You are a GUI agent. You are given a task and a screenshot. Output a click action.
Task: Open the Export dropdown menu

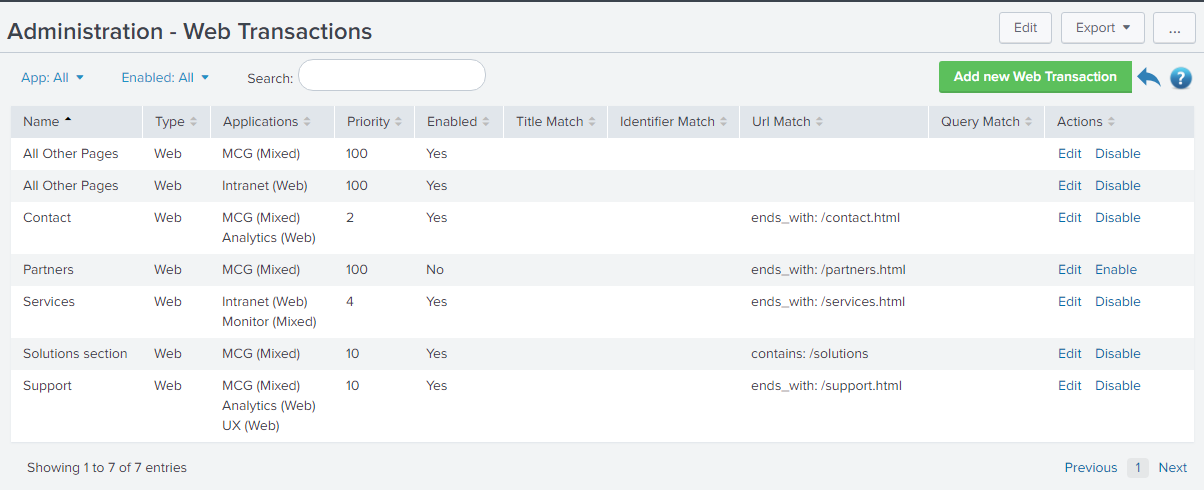pyautogui.click(x=1102, y=28)
